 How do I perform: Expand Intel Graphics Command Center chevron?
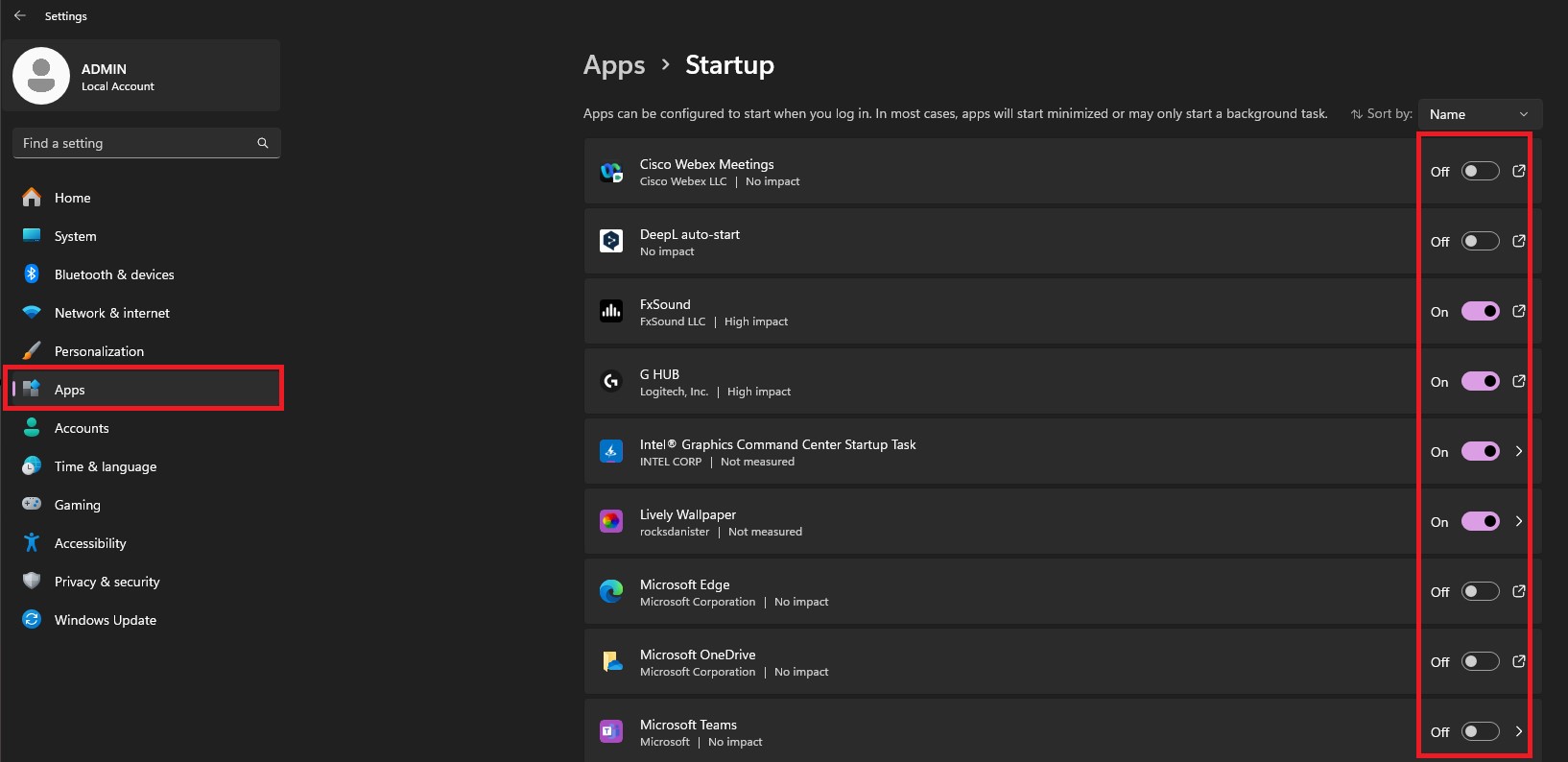point(1519,451)
